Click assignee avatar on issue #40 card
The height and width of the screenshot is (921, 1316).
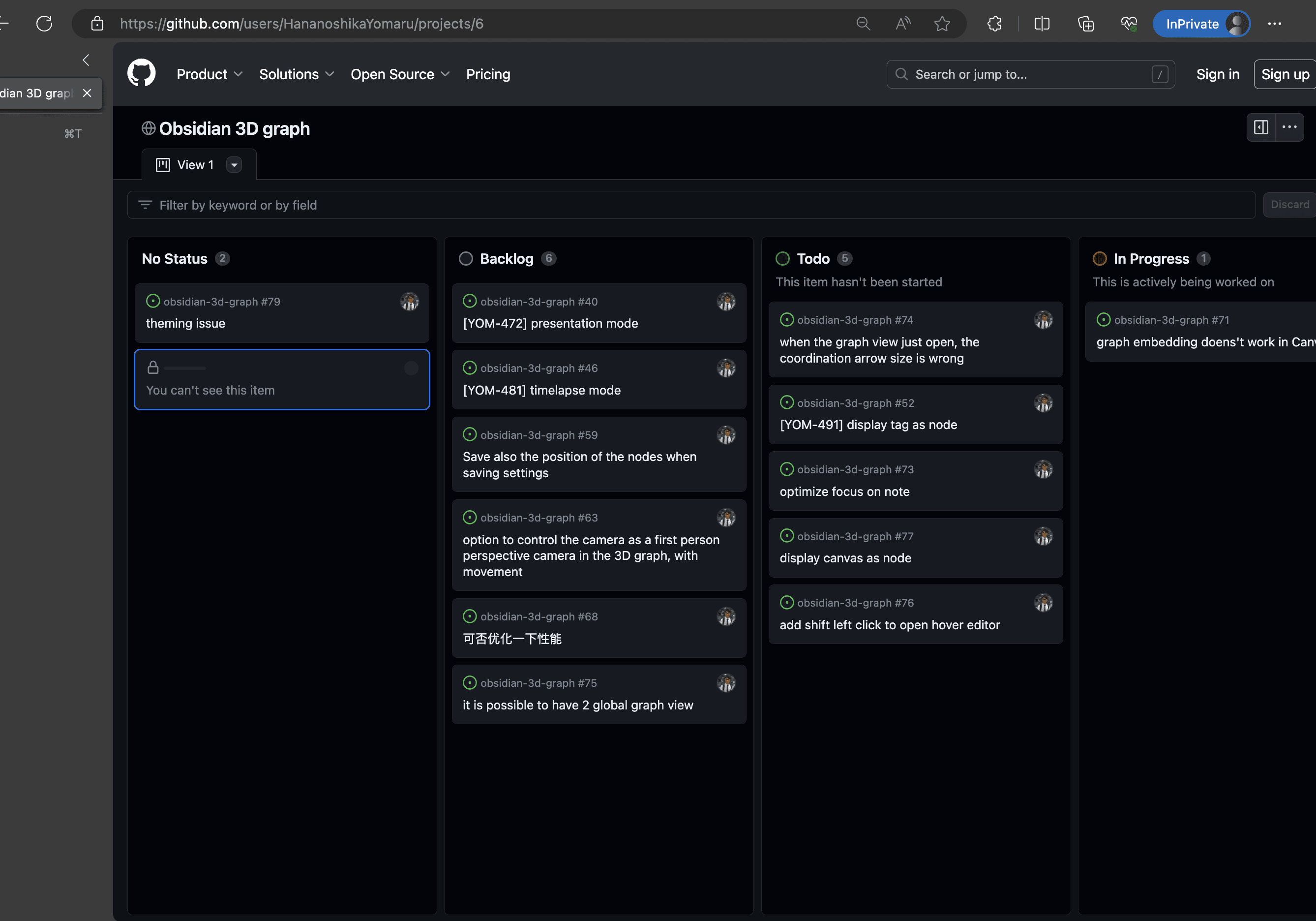726,302
